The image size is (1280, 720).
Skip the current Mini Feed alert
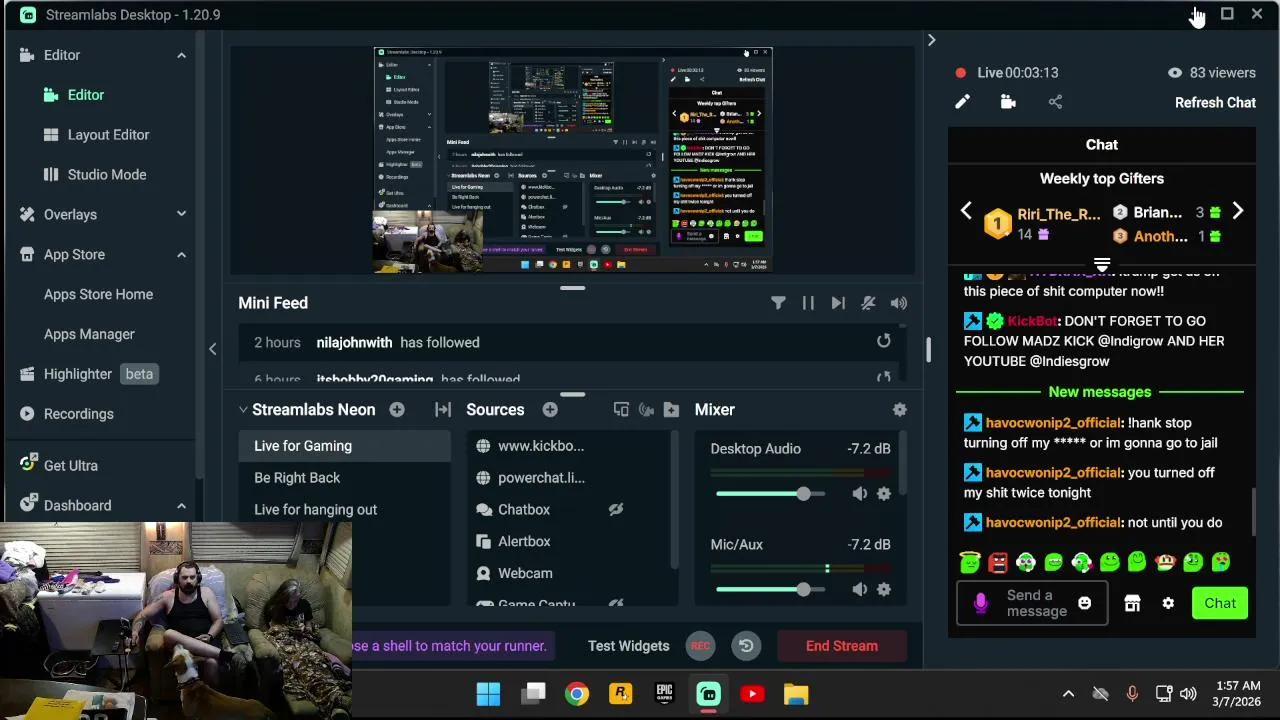point(838,303)
